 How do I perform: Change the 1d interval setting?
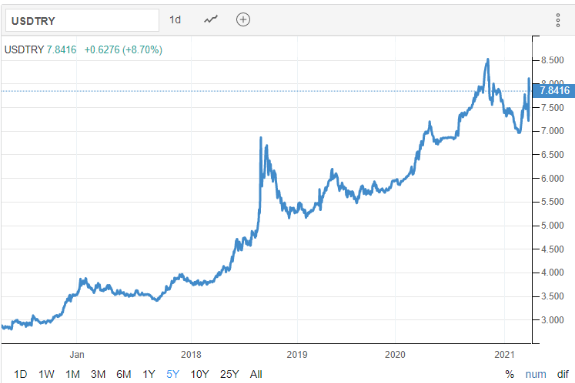tap(175, 19)
